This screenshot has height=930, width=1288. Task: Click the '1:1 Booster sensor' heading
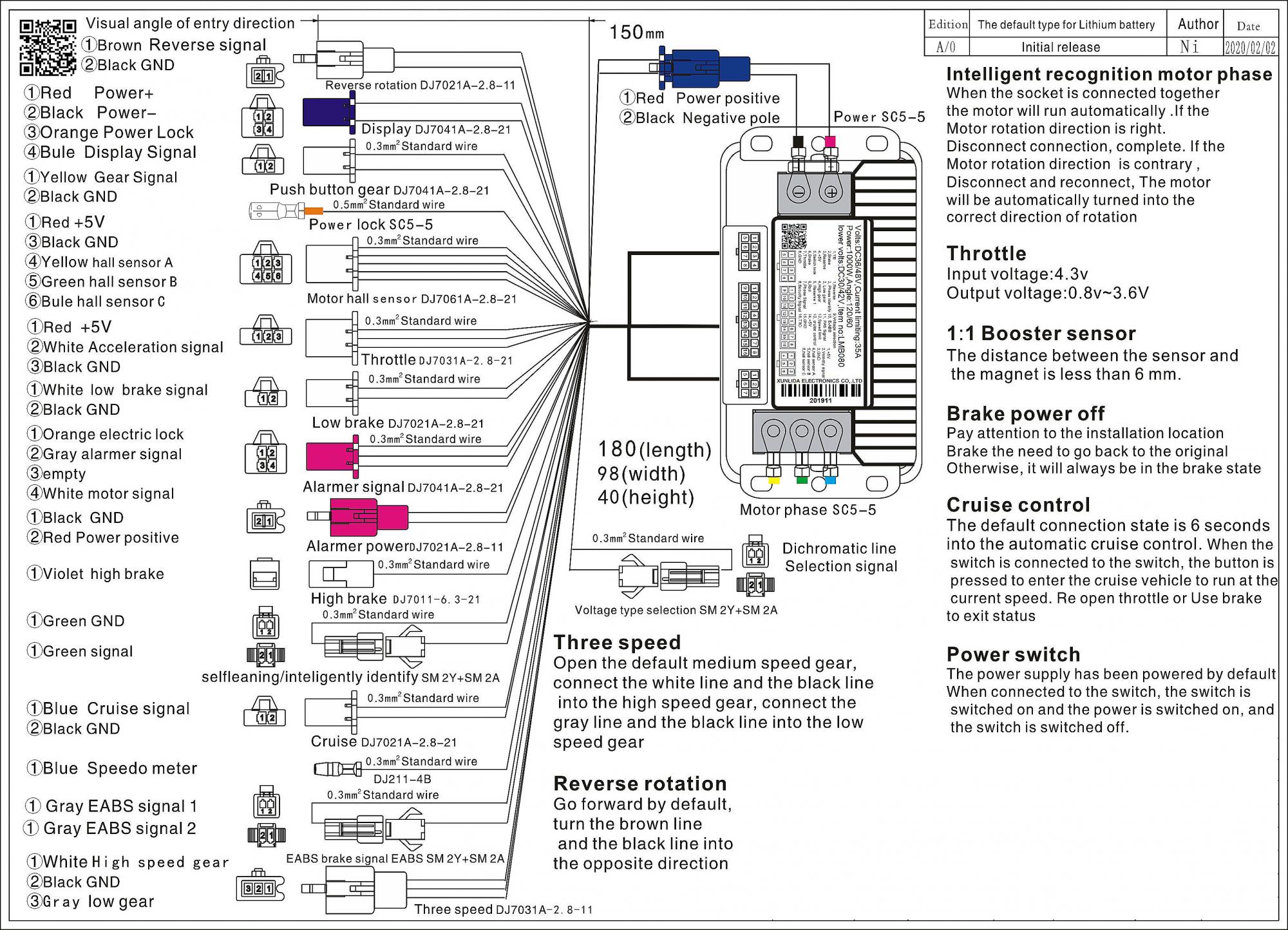click(1041, 334)
